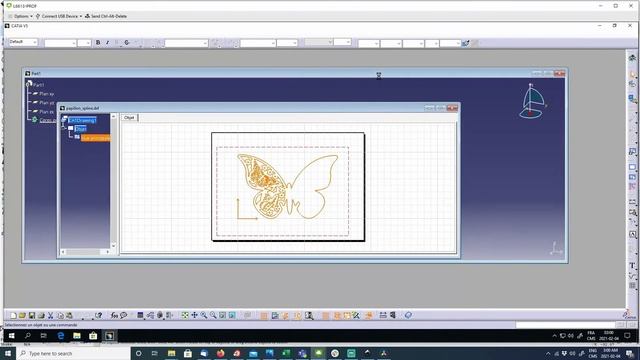Image resolution: width=640 pixels, height=360 pixels.
Task: Click the Save floppy disk icon
Action: point(31,315)
